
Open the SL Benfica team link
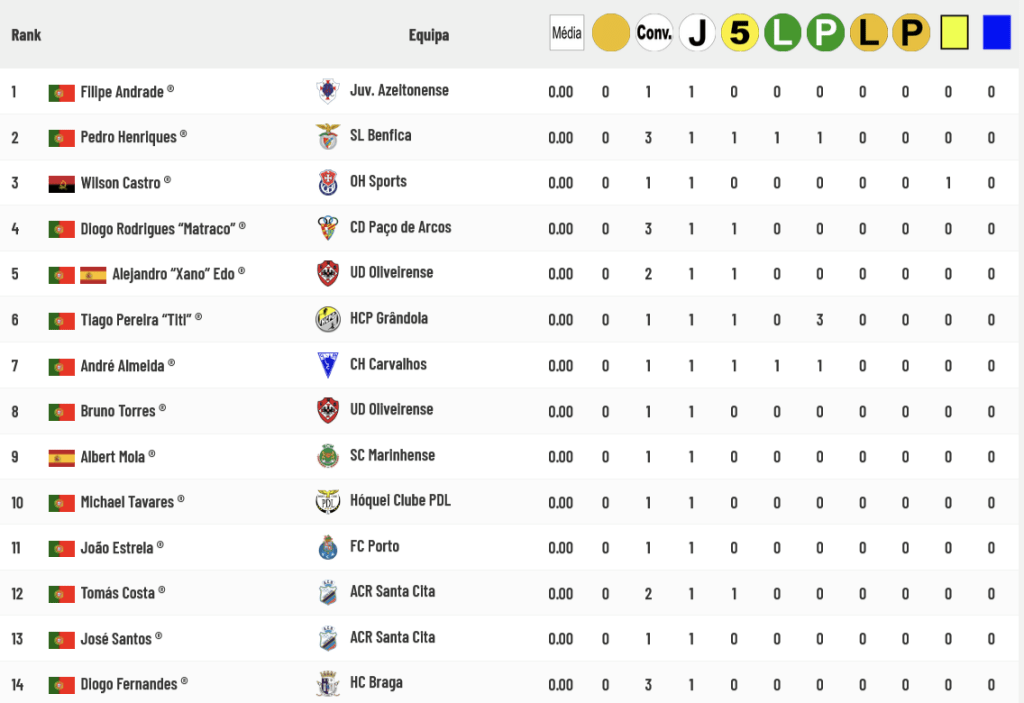point(381,135)
